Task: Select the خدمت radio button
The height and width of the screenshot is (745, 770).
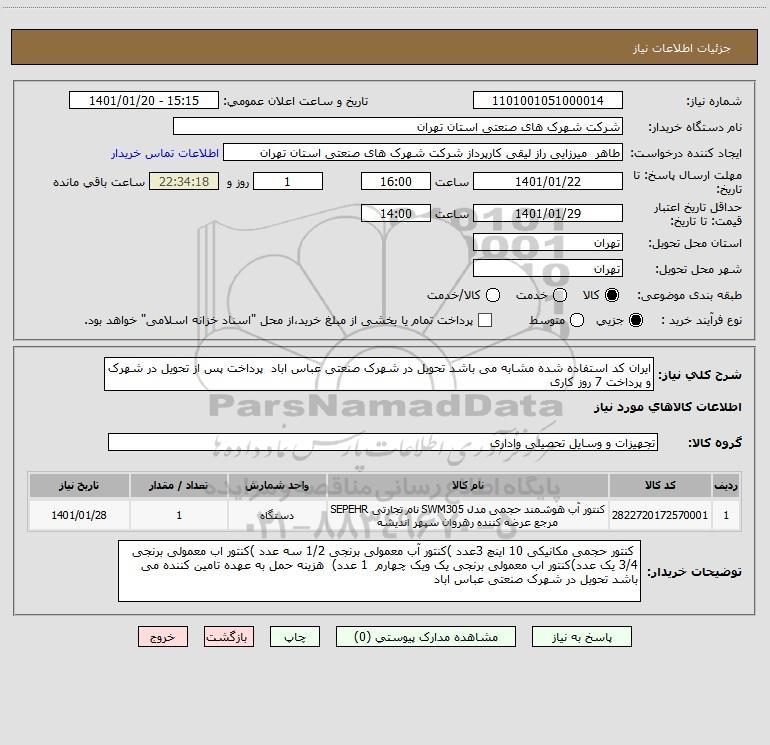Action: click(560, 295)
